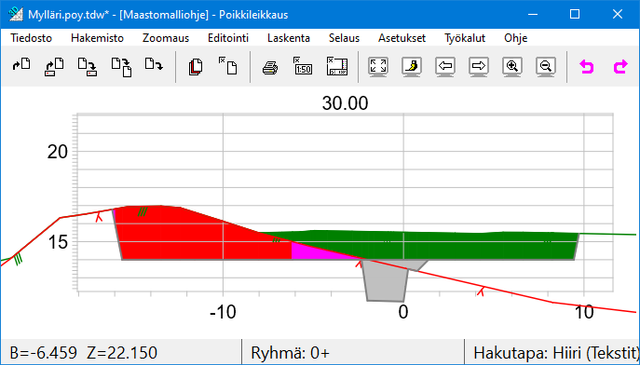The image size is (640, 365).
Task: Click the fit-to-screen zoom icon
Action: pos(378,67)
